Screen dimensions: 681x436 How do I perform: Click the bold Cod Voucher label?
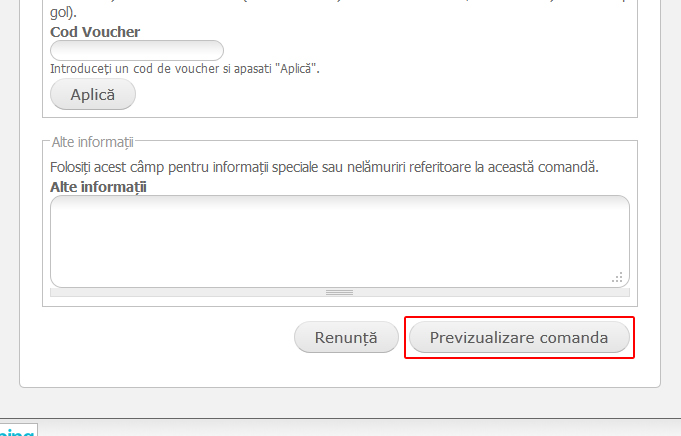(95, 32)
